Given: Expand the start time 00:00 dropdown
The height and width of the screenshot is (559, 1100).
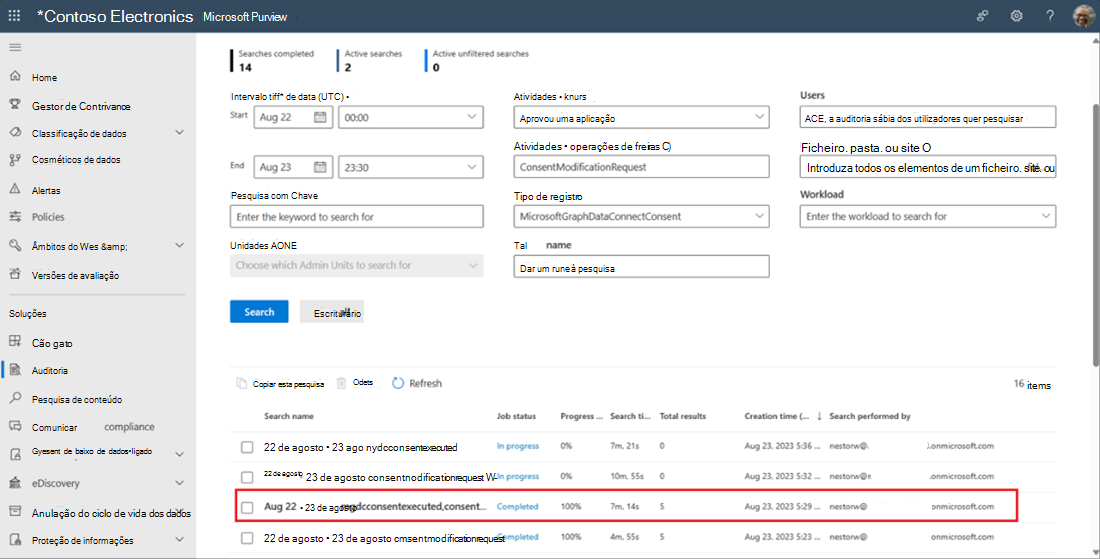Looking at the screenshot, I should [x=411, y=117].
